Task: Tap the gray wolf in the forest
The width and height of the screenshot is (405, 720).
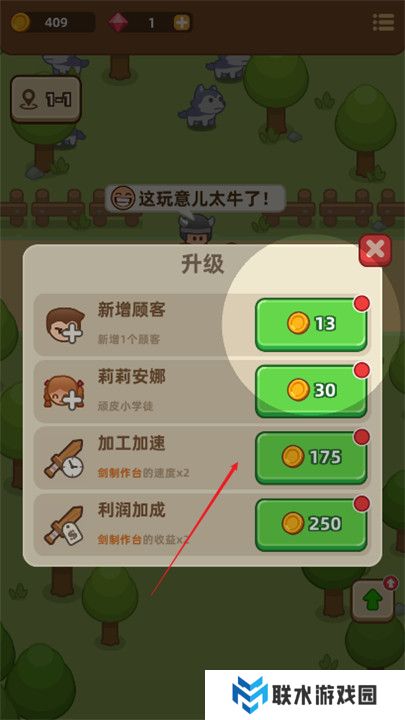Action: click(202, 107)
